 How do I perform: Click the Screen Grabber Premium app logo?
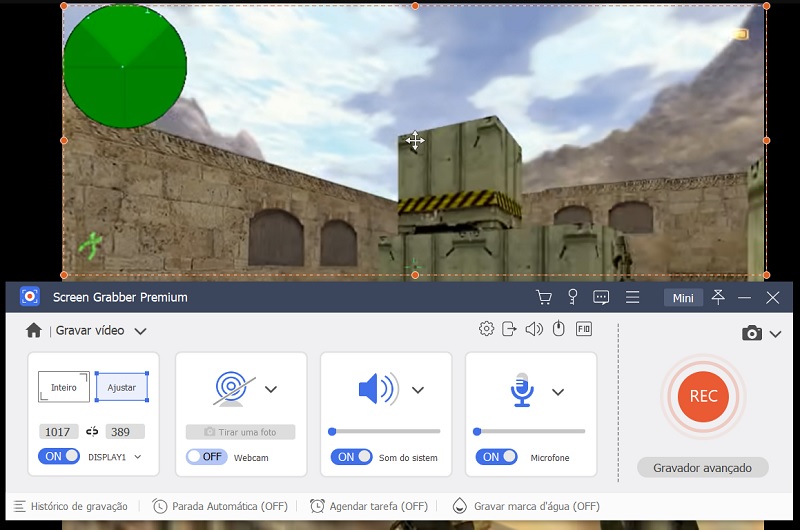[x=30, y=296]
